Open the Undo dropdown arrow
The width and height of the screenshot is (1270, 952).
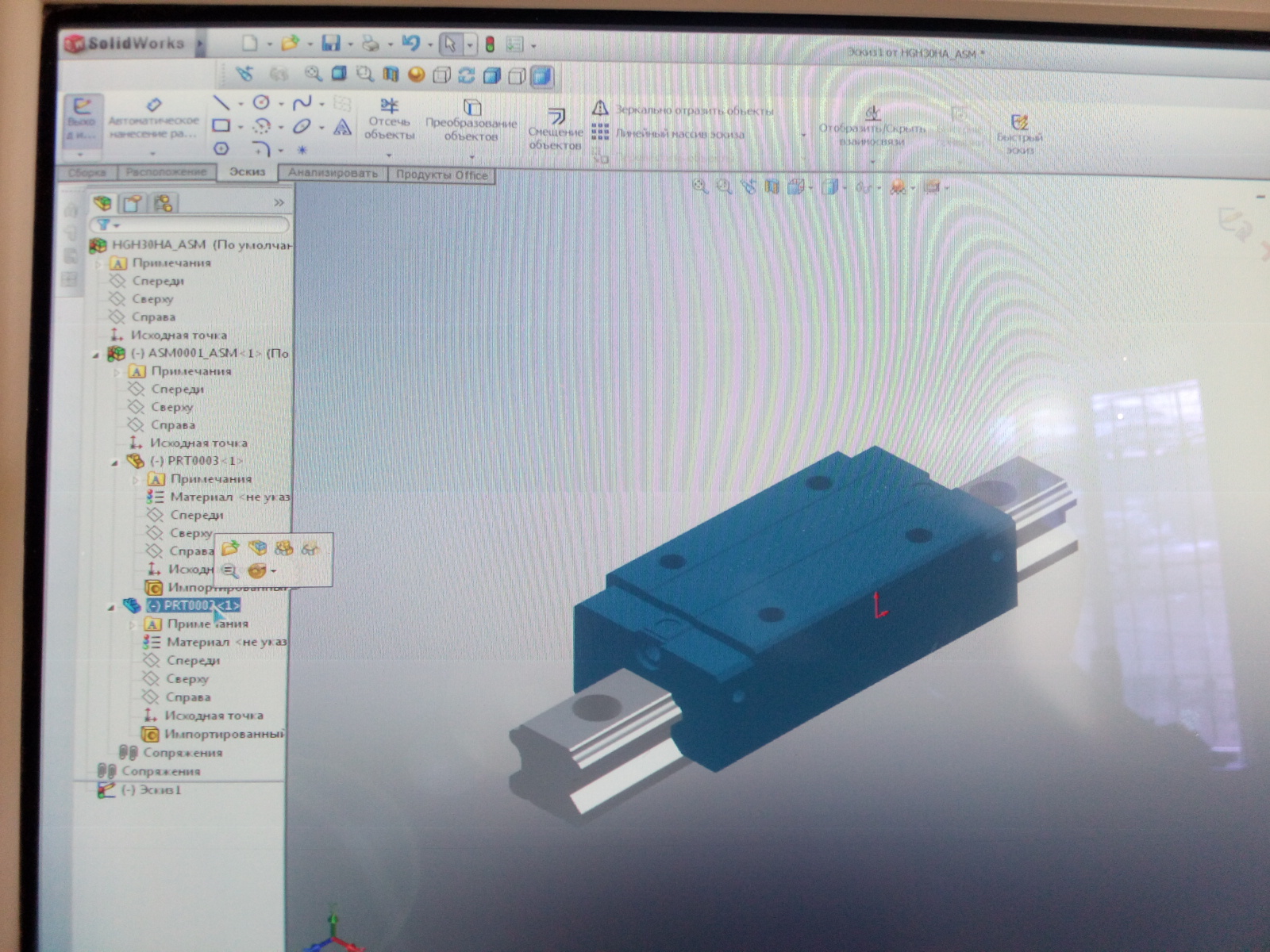(429, 44)
